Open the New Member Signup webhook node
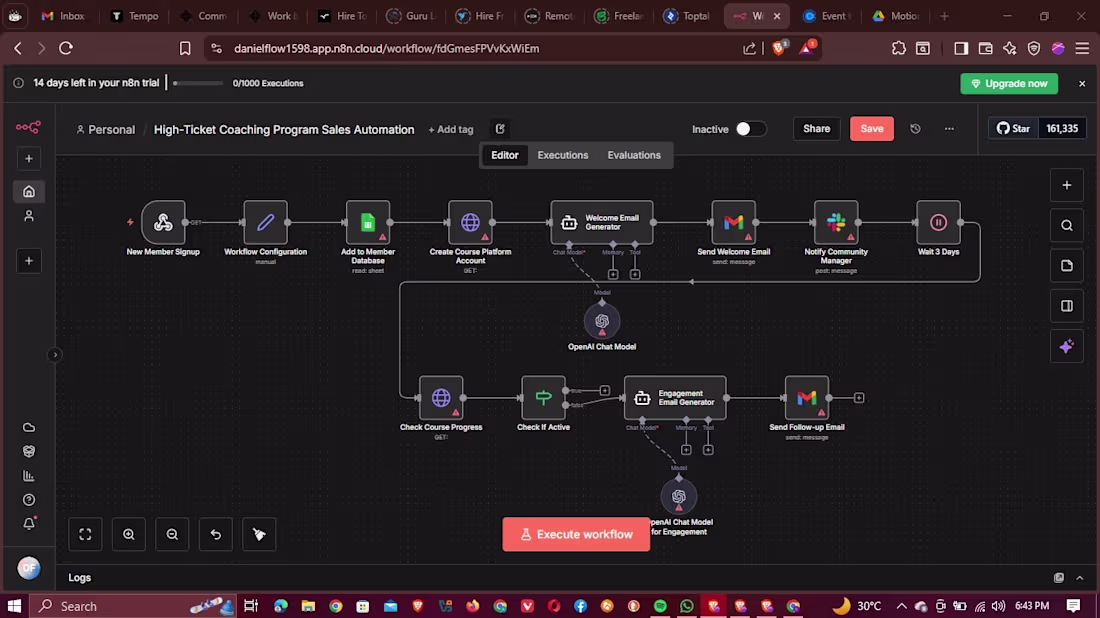 click(163, 222)
